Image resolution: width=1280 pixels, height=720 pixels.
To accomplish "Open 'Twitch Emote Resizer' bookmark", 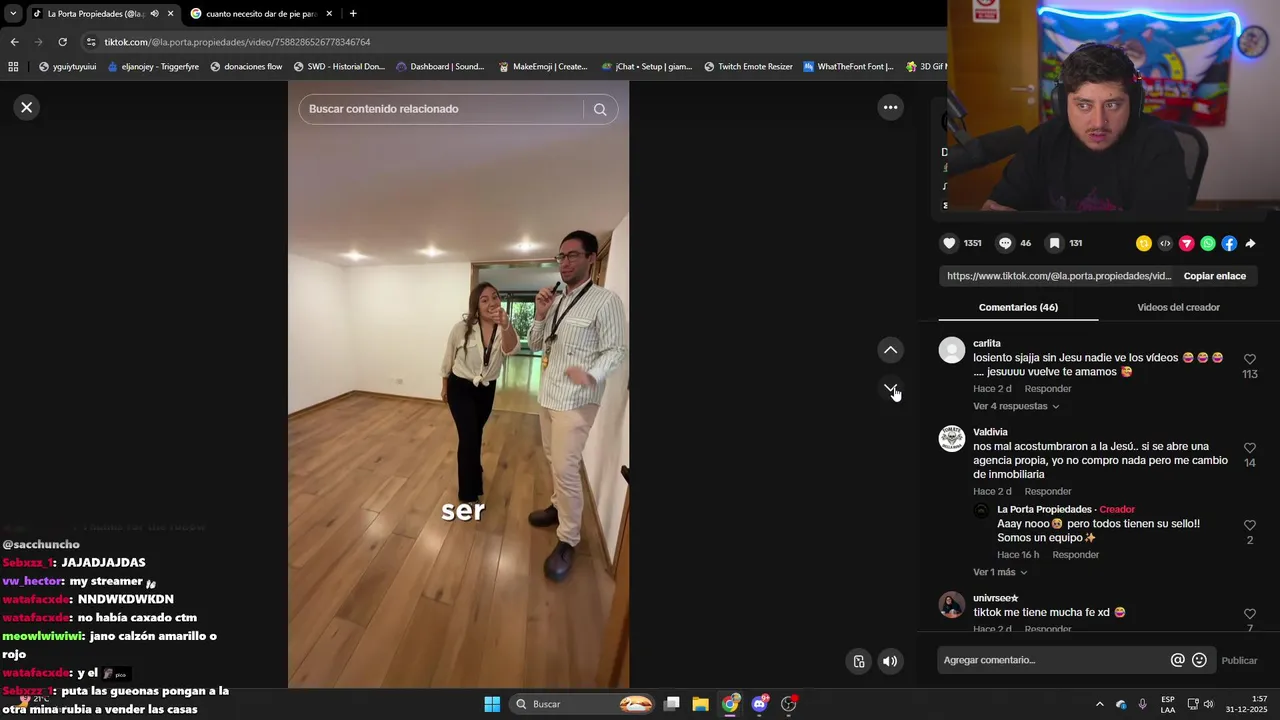I will coord(748,67).
